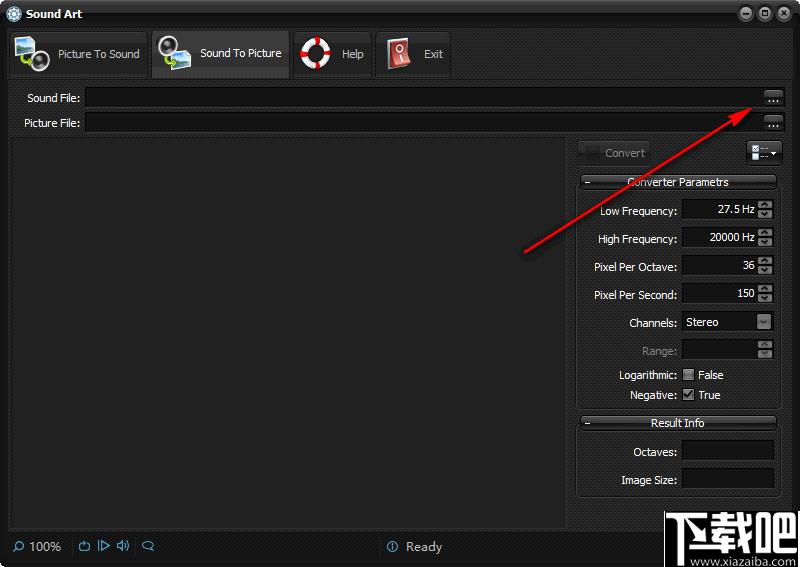Open the options dropdown next to Convert

coord(764,153)
